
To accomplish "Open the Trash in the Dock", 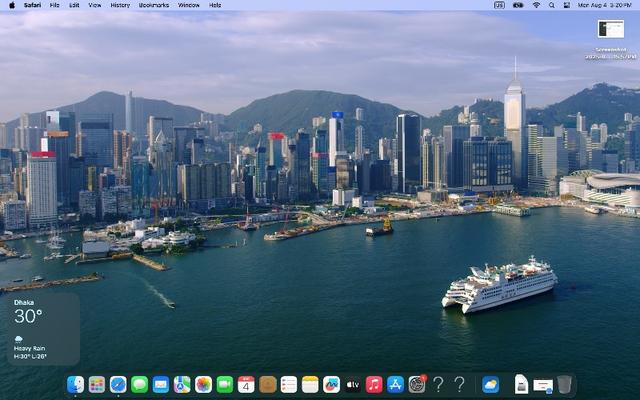I will point(565,384).
